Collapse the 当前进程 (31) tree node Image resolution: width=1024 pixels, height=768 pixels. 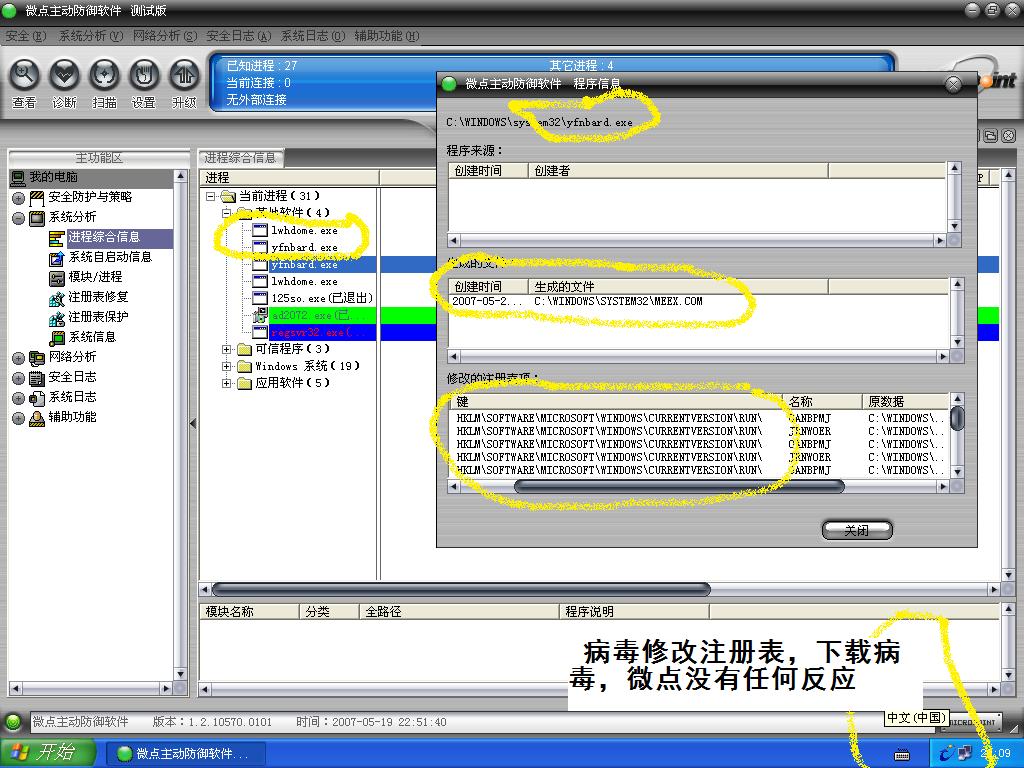(210, 196)
